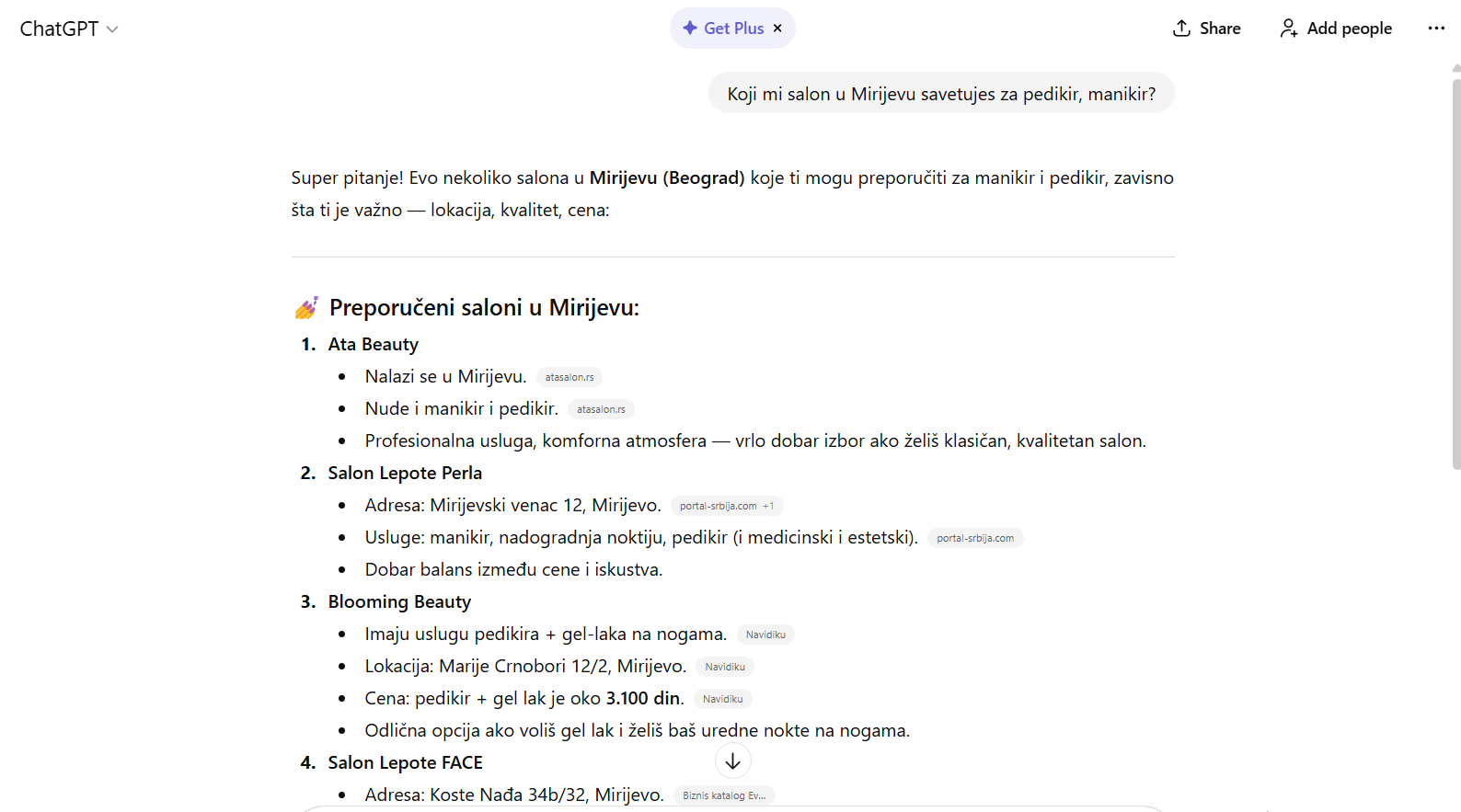Click the nail polish emoji in heading
1461x812 pixels.
[306, 308]
